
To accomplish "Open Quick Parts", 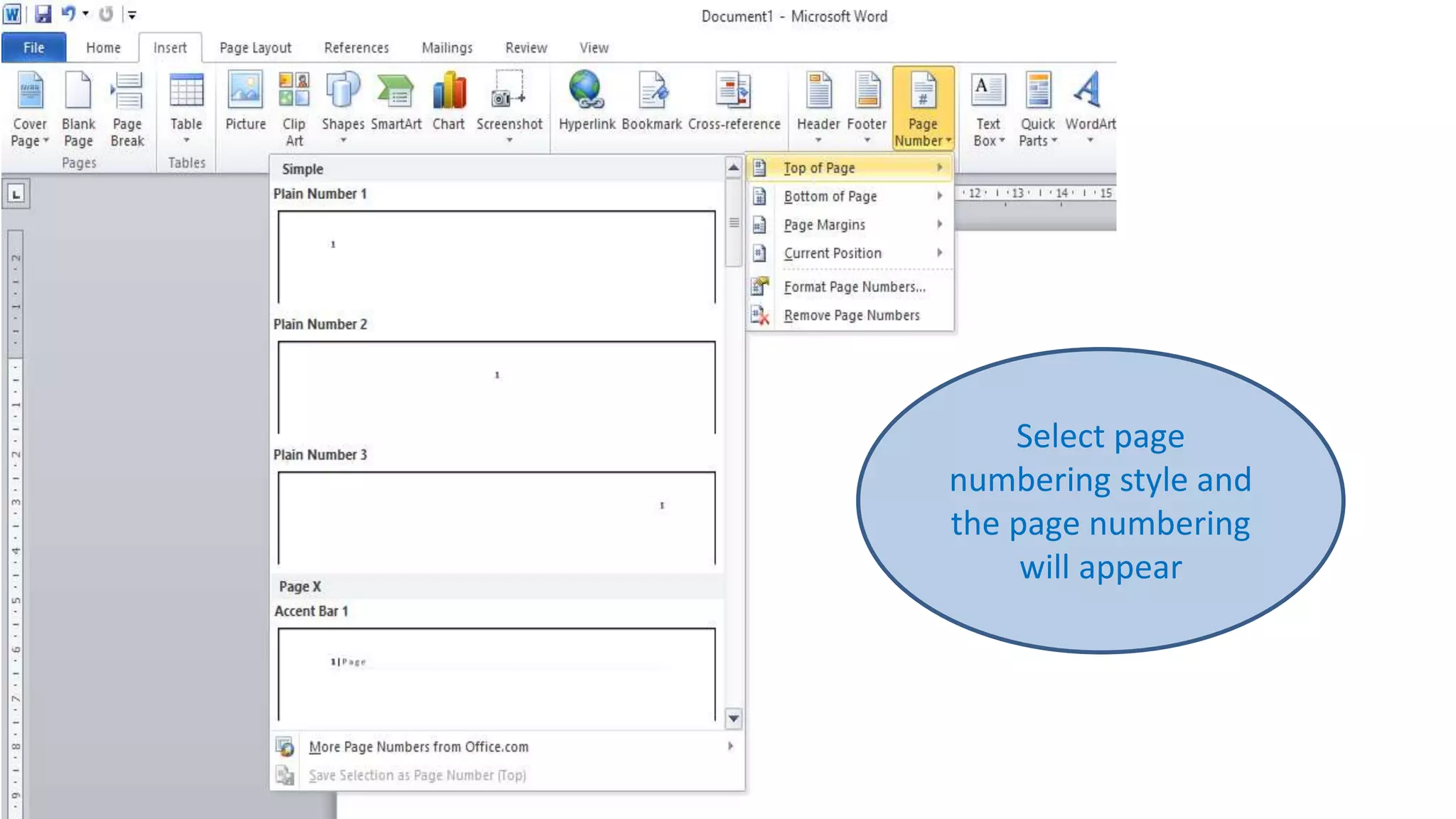I will 1038,109.
